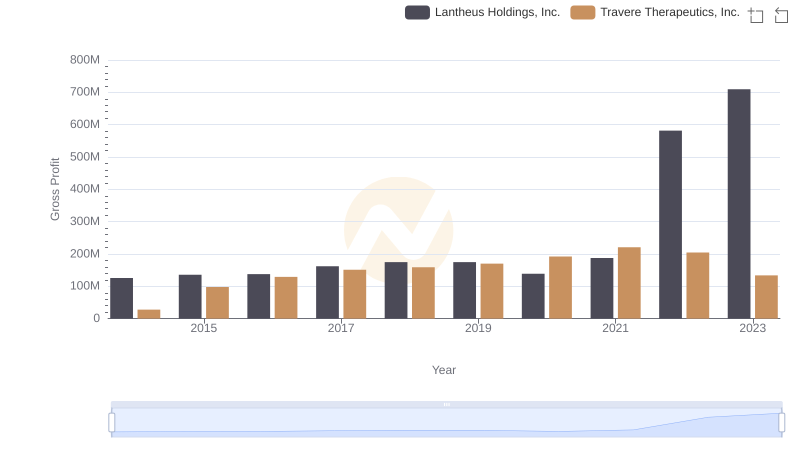Click the Travere bar for 2022

(x=698, y=286)
